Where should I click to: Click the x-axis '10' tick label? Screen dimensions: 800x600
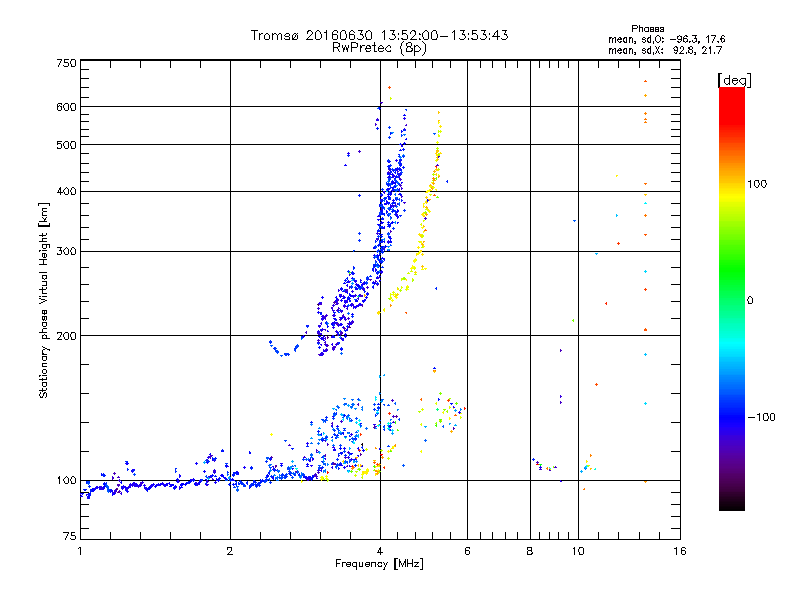[x=578, y=551]
